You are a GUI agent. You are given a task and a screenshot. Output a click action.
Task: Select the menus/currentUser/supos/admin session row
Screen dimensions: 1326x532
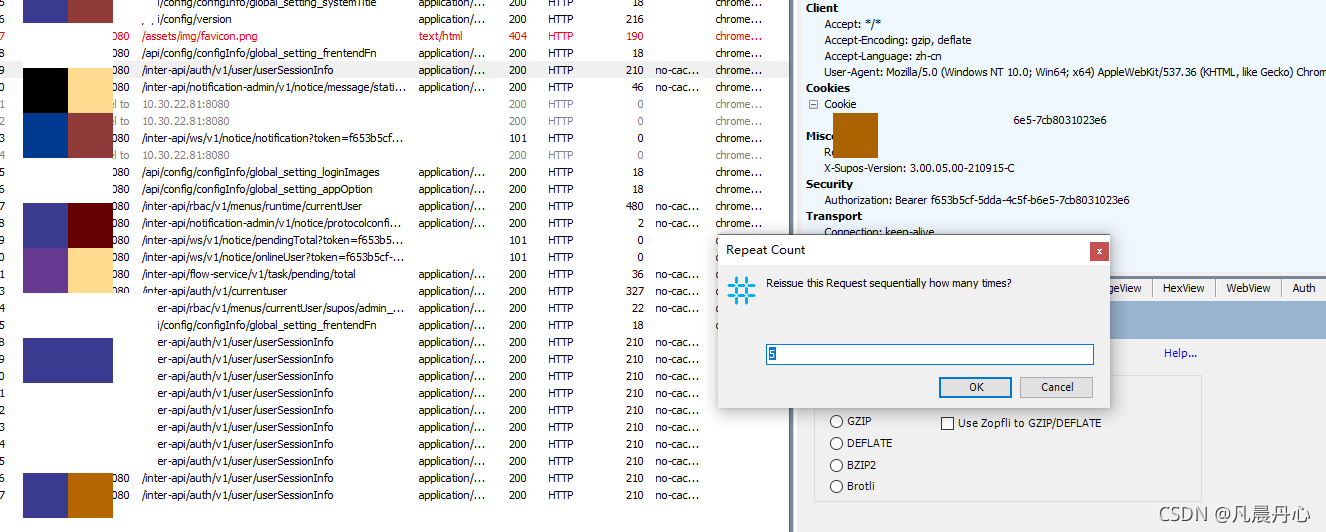395,308
